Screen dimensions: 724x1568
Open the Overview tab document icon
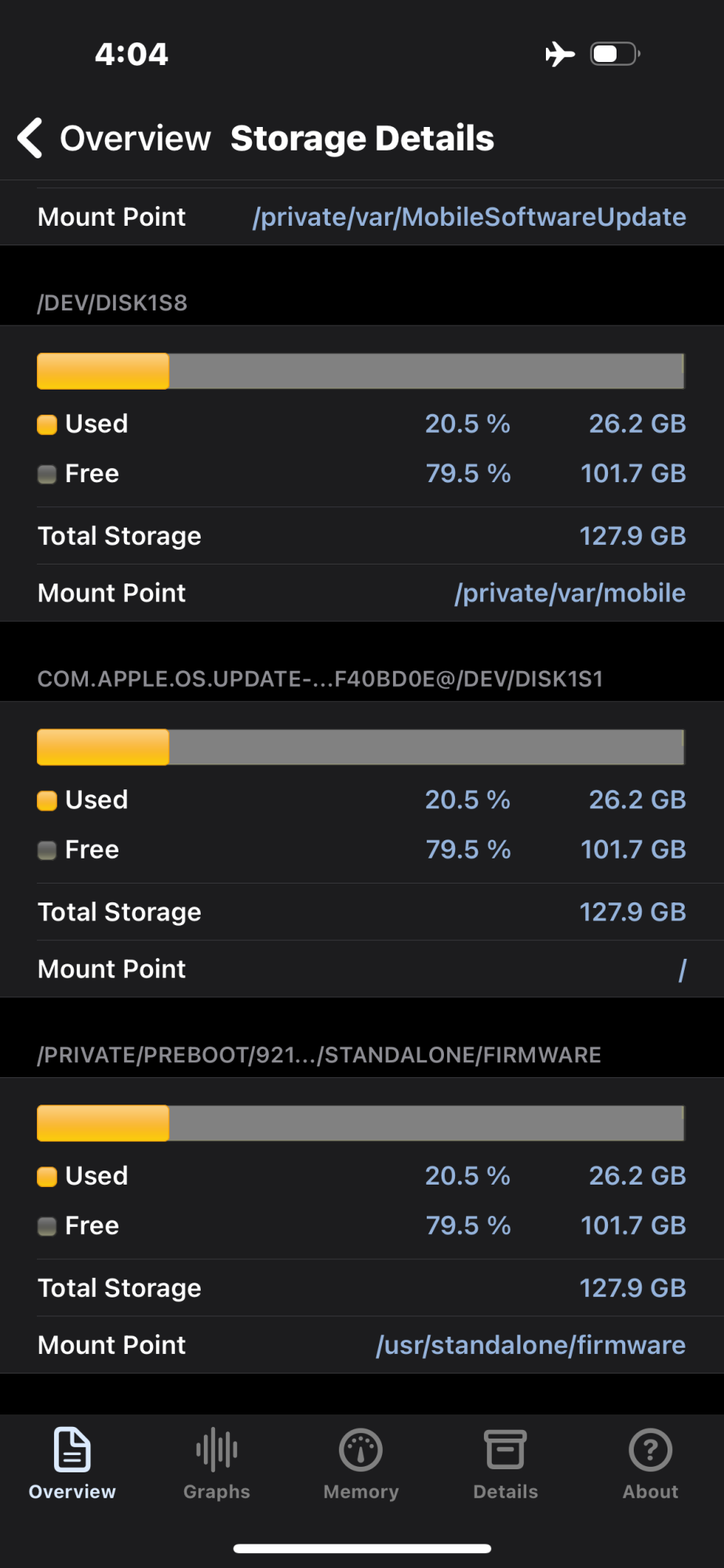coord(72,1450)
